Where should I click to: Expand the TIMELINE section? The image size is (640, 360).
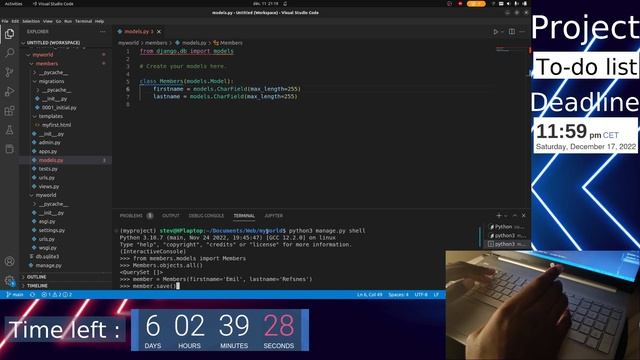click(x=65, y=286)
